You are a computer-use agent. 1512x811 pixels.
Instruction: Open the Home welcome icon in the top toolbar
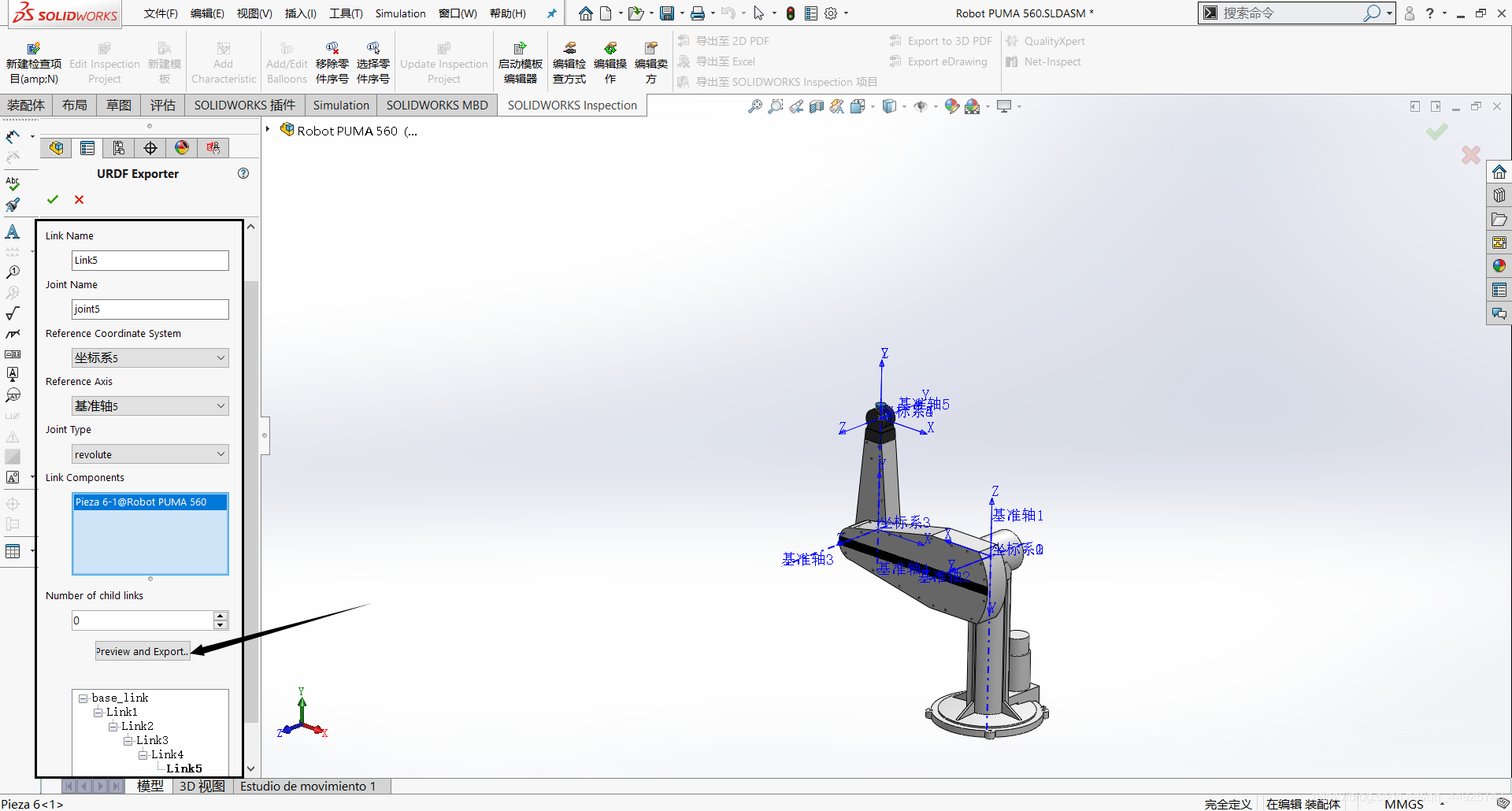tap(585, 13)
